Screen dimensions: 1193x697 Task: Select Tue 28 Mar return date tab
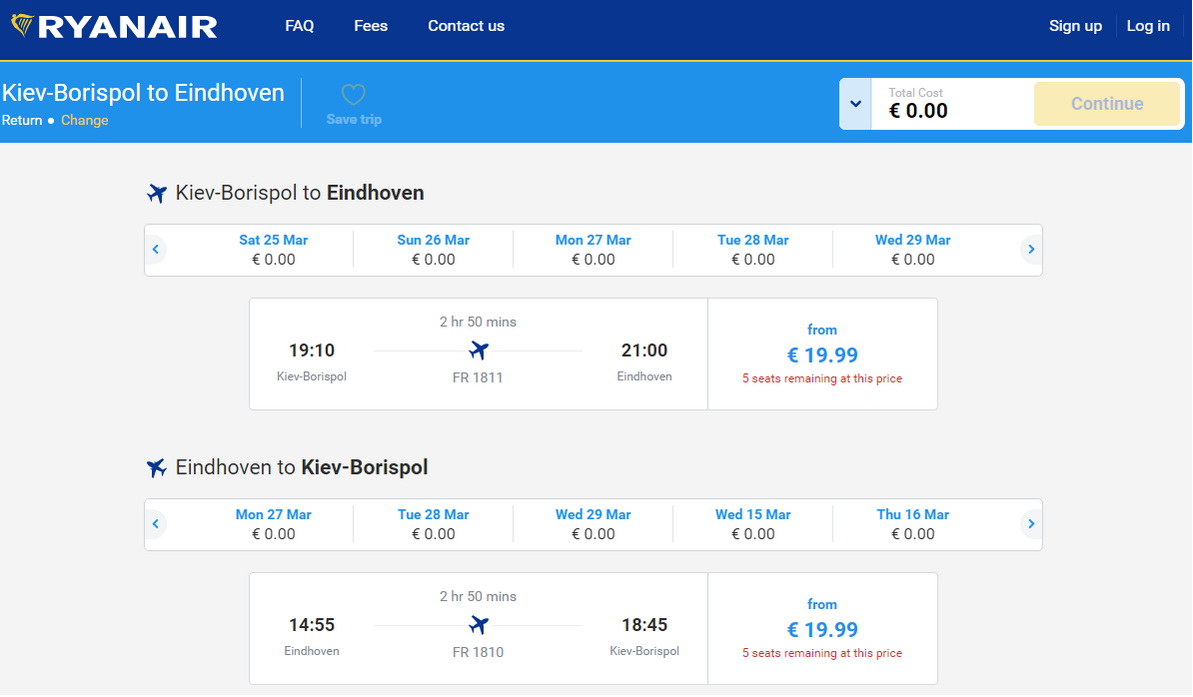[x=433, y=524]
